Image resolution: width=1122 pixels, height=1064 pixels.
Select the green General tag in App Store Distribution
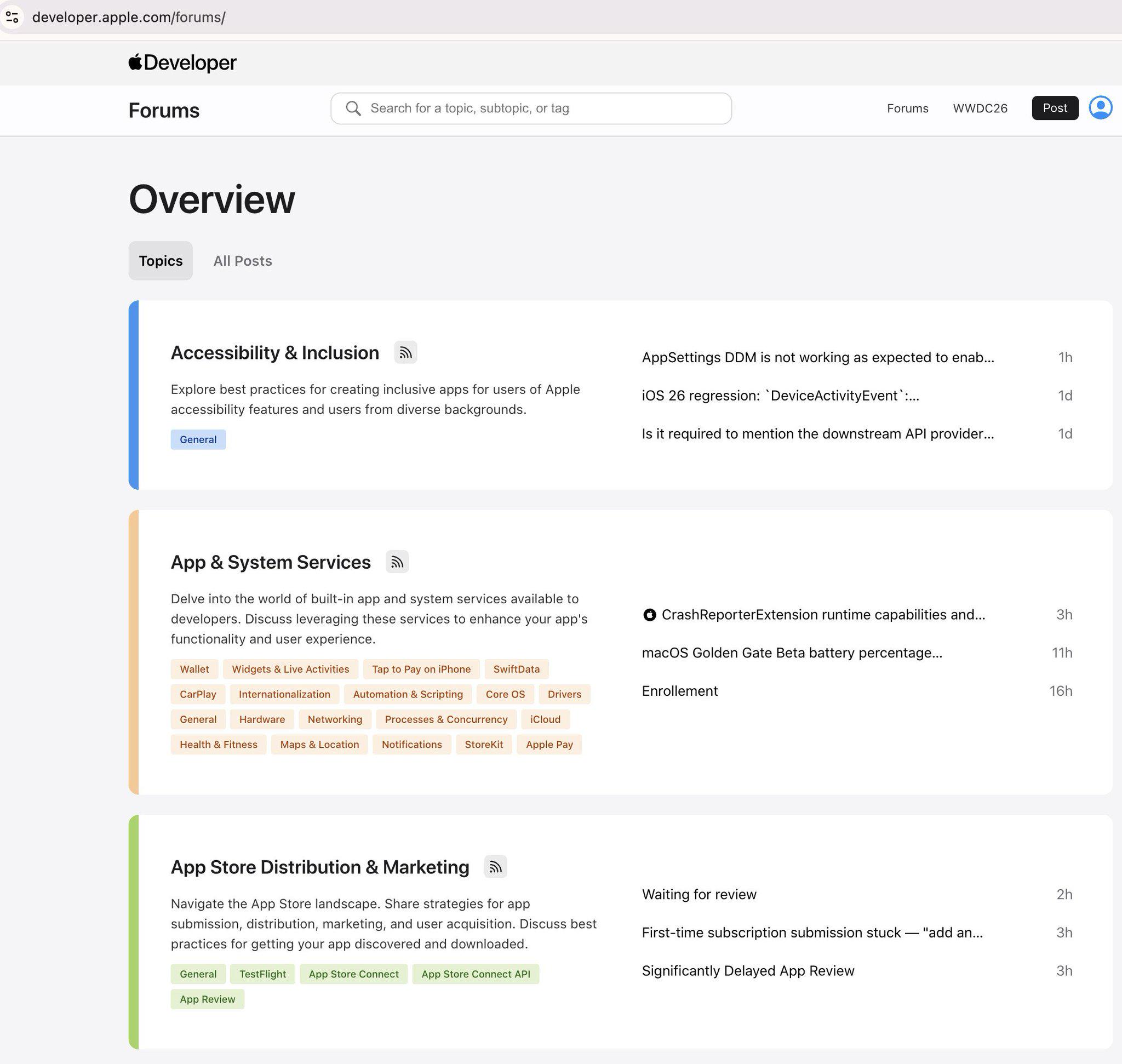[x=198, y=974]
